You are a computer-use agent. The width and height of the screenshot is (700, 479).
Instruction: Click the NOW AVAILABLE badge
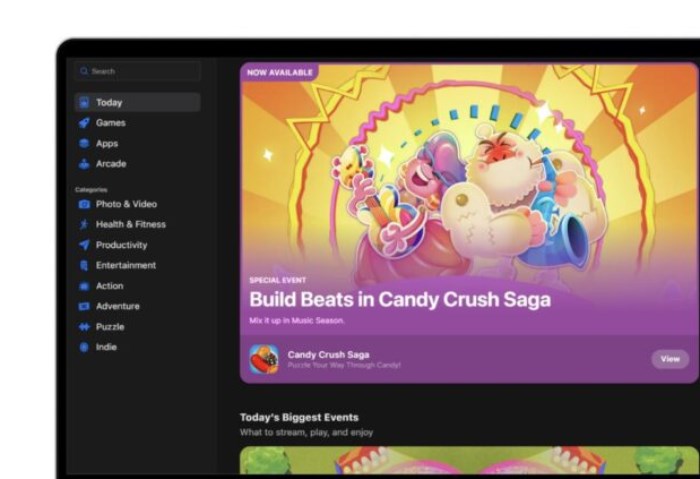279,72
